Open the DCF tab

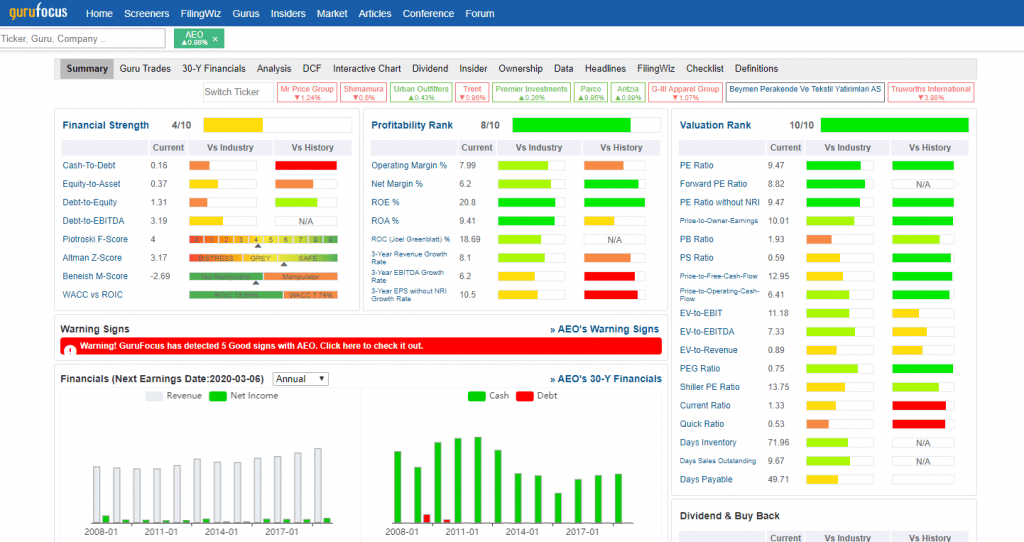[312, 69]
